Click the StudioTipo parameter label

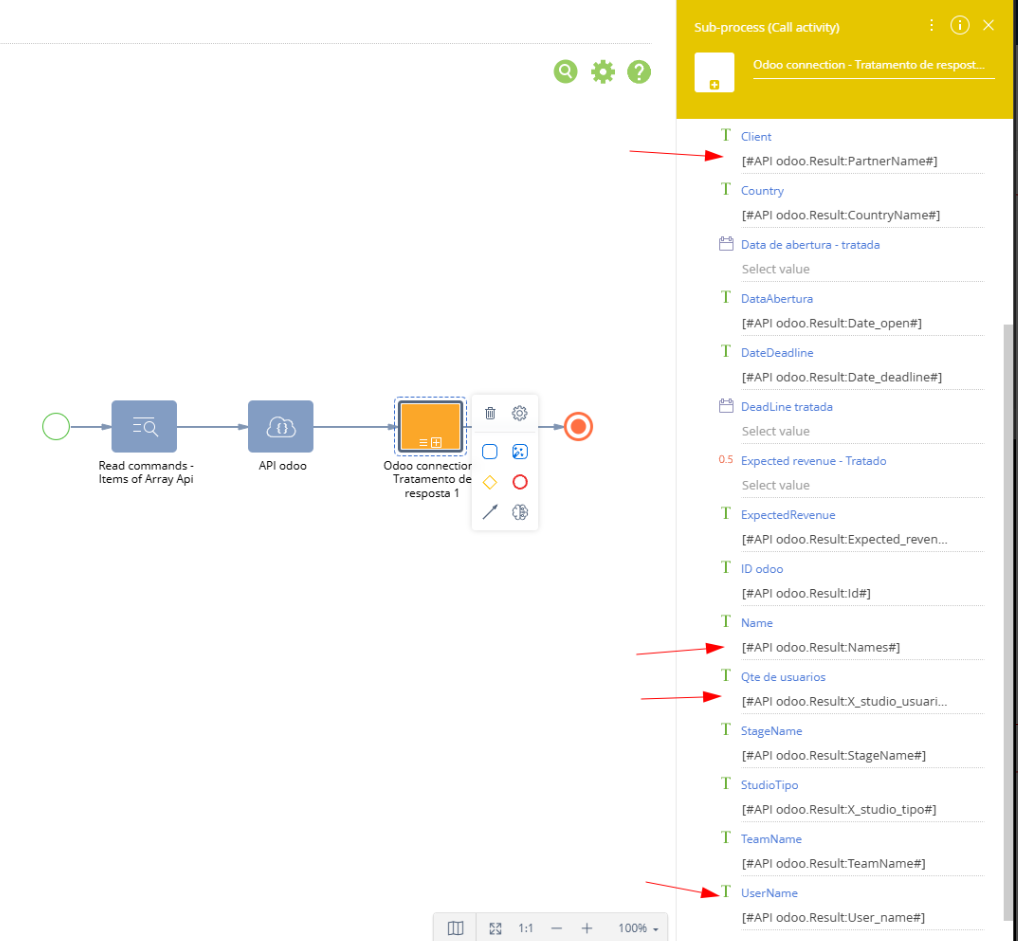[769, 785]
